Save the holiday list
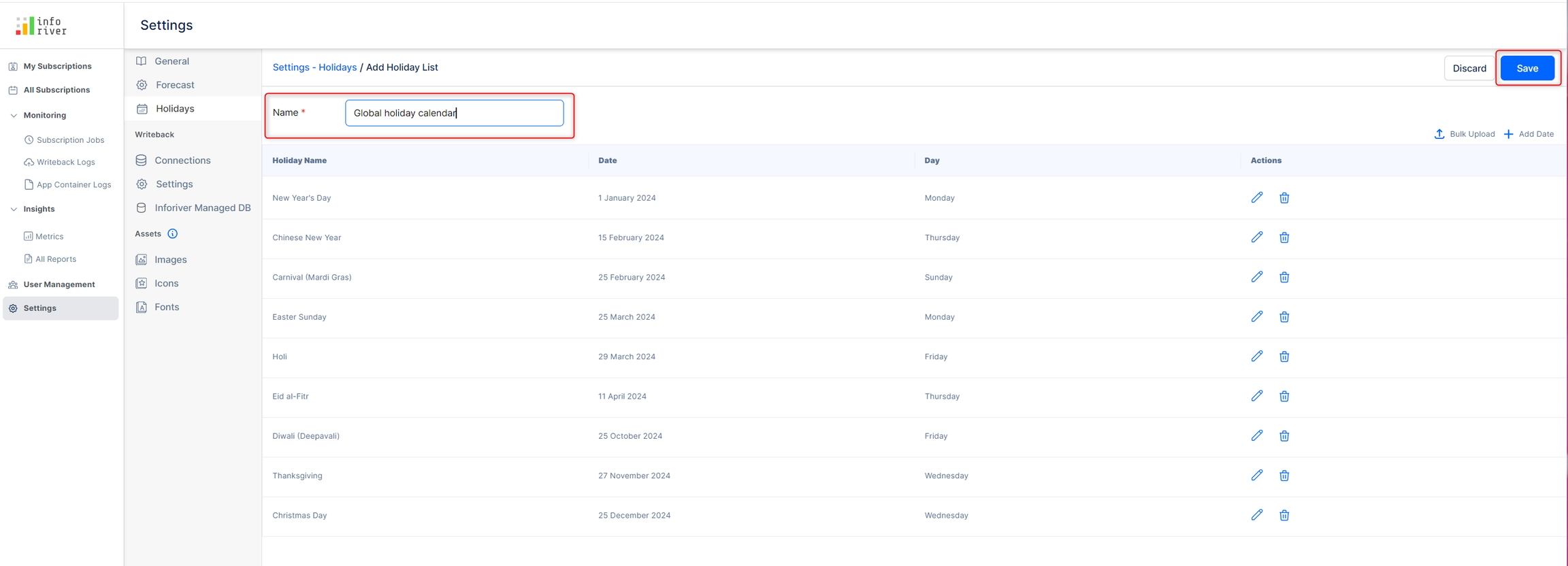The image size is (1568, 566). [1526, 68]
